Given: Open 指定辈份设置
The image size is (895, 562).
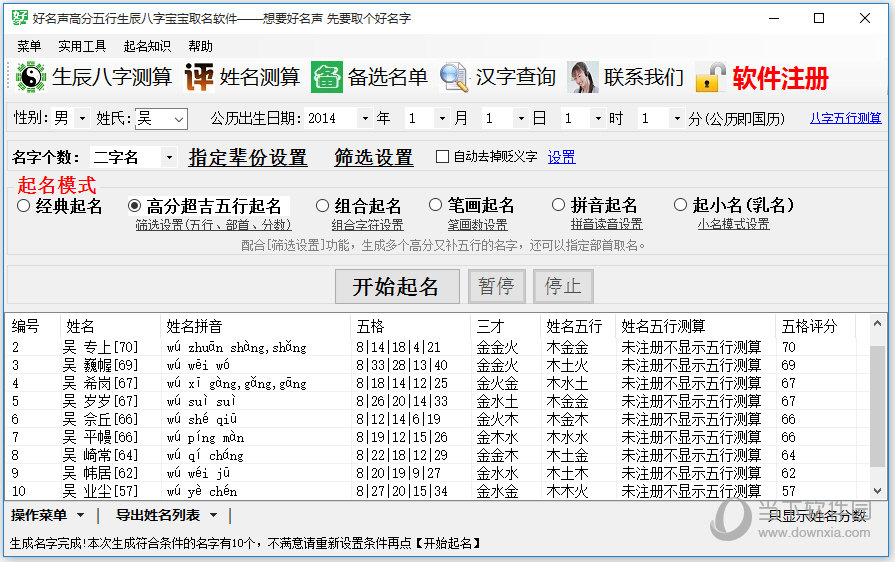Looking at the screenshot, I should 248,157.
